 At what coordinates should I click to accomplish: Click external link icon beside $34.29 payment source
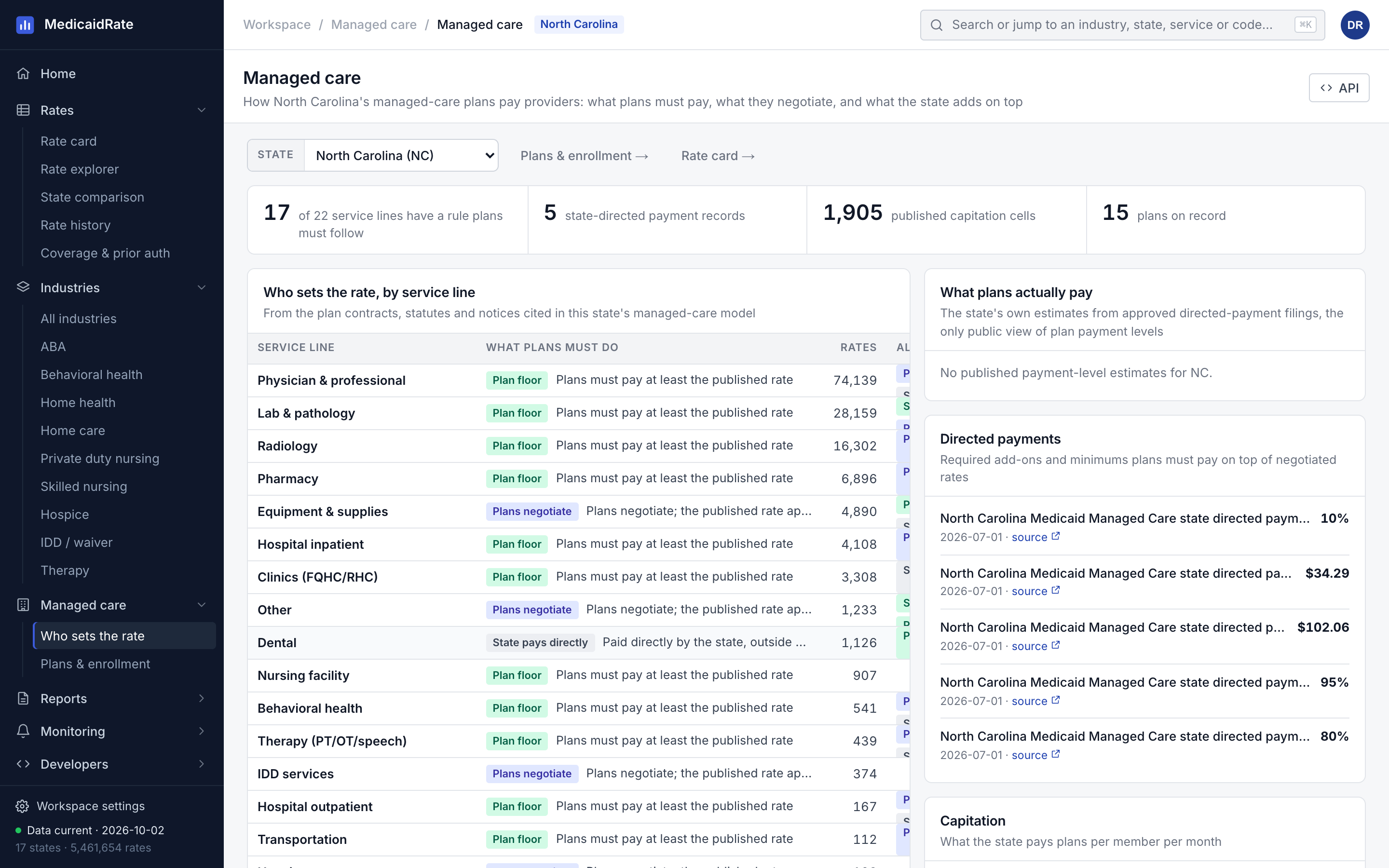(x=1056, y=590)
